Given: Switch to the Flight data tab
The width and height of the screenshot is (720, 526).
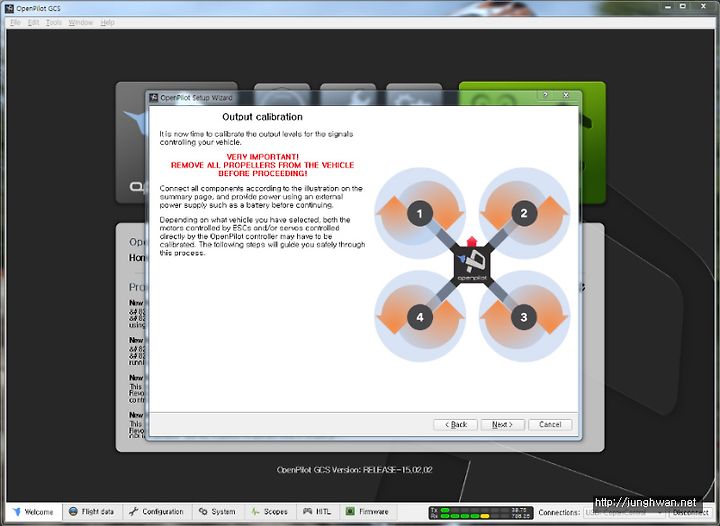Looking at the screenshot, I should pos(91,511).
